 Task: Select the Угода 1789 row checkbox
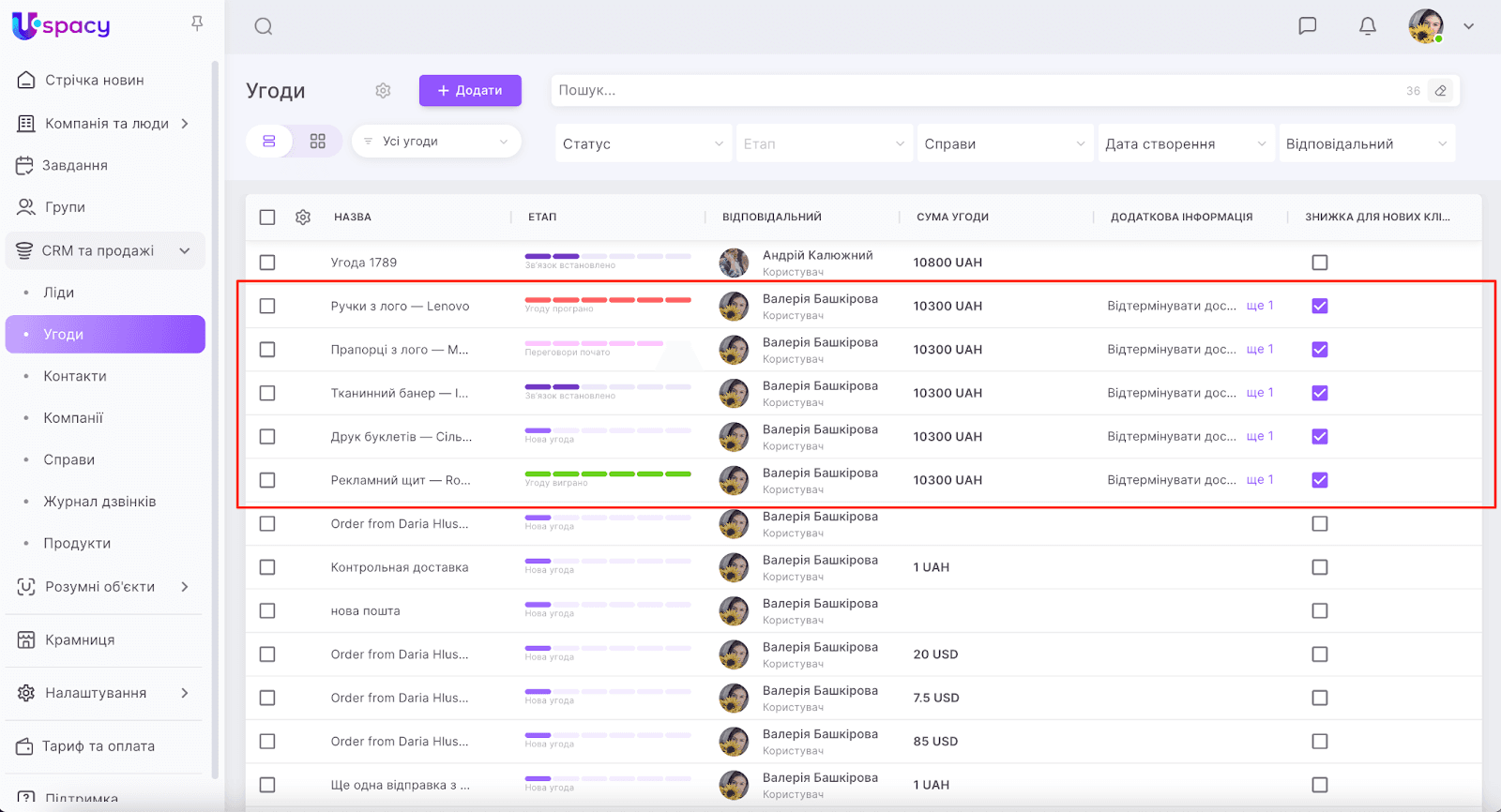click(x=267, y=263)
